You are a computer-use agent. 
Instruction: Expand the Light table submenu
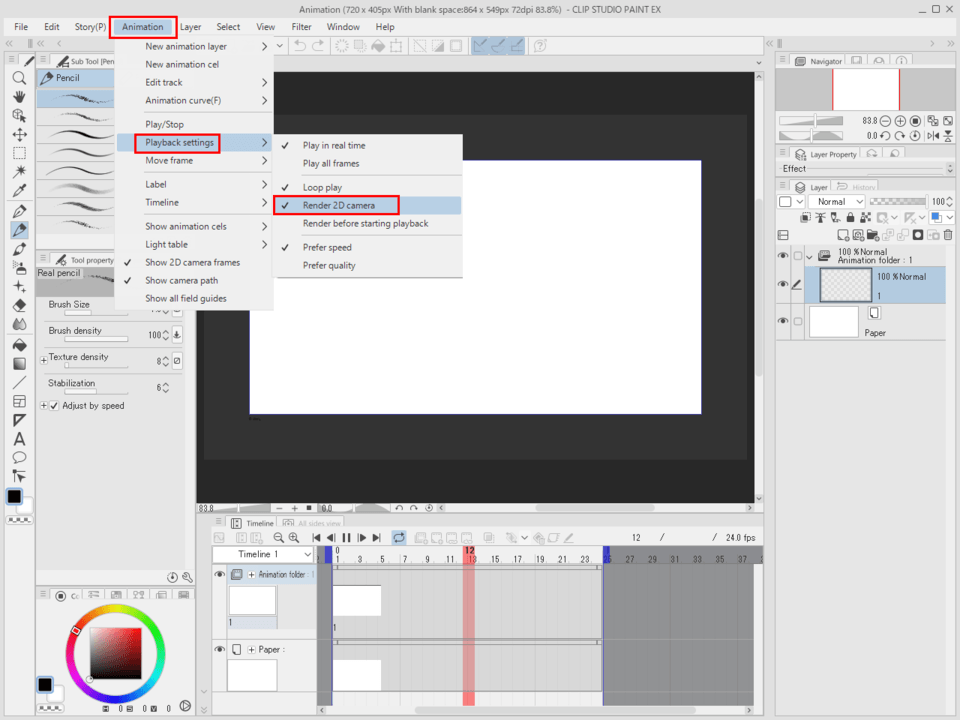point(194,244)
